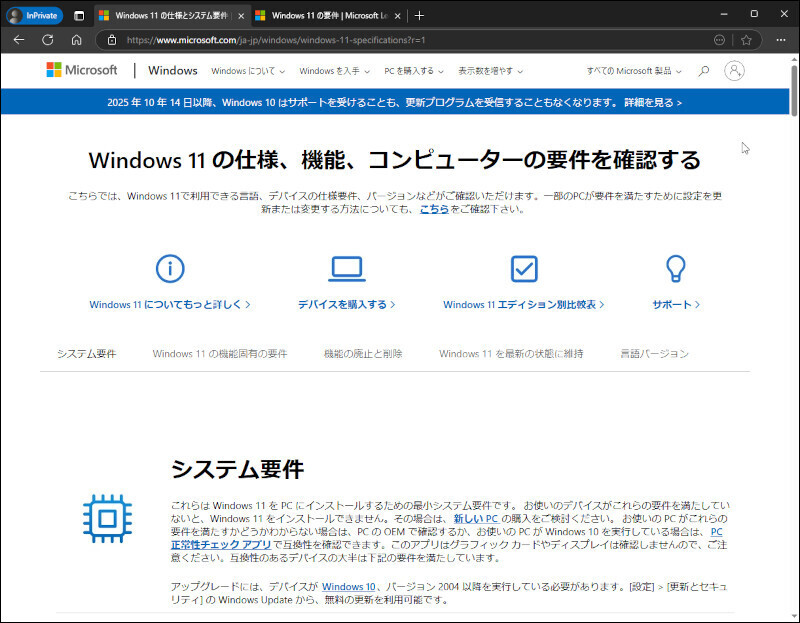Click the checkbox edition comparison icon
This screenshot has width=800, height=623.
pyautogui.click(x=524, y=268)
